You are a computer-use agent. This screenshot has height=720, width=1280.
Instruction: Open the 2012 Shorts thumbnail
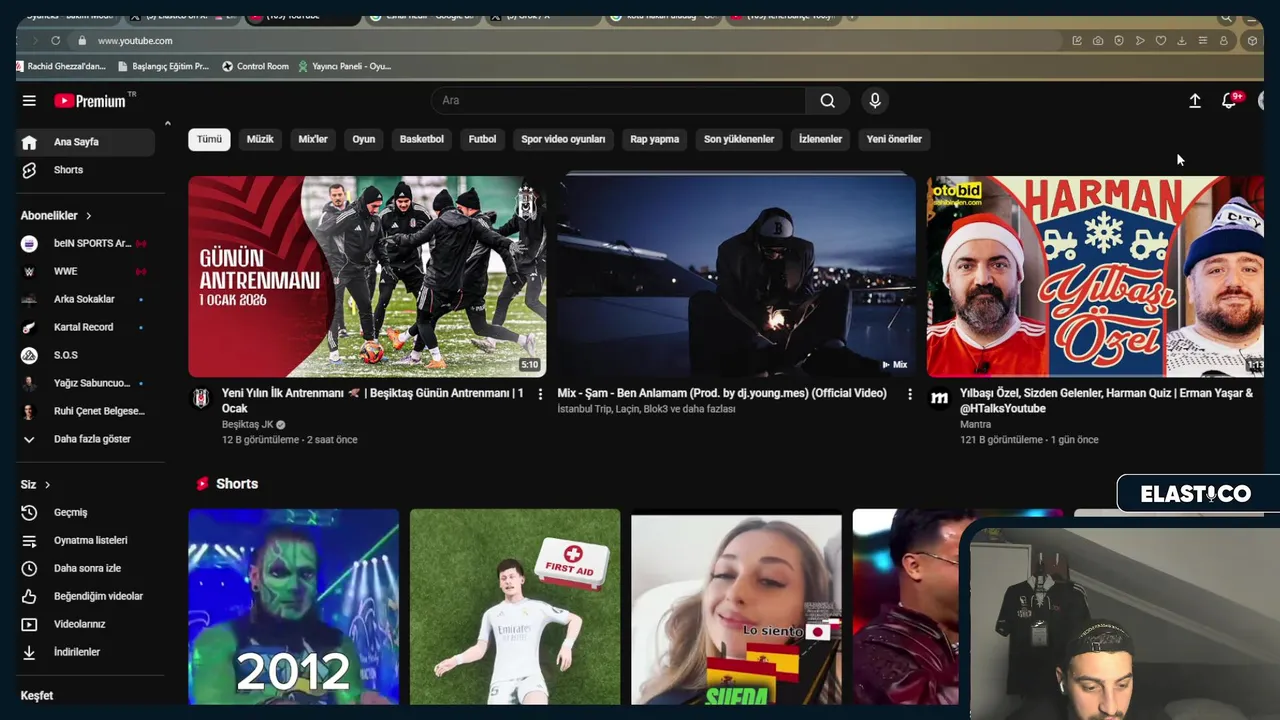pyautogui.click(x=293, y=607)
